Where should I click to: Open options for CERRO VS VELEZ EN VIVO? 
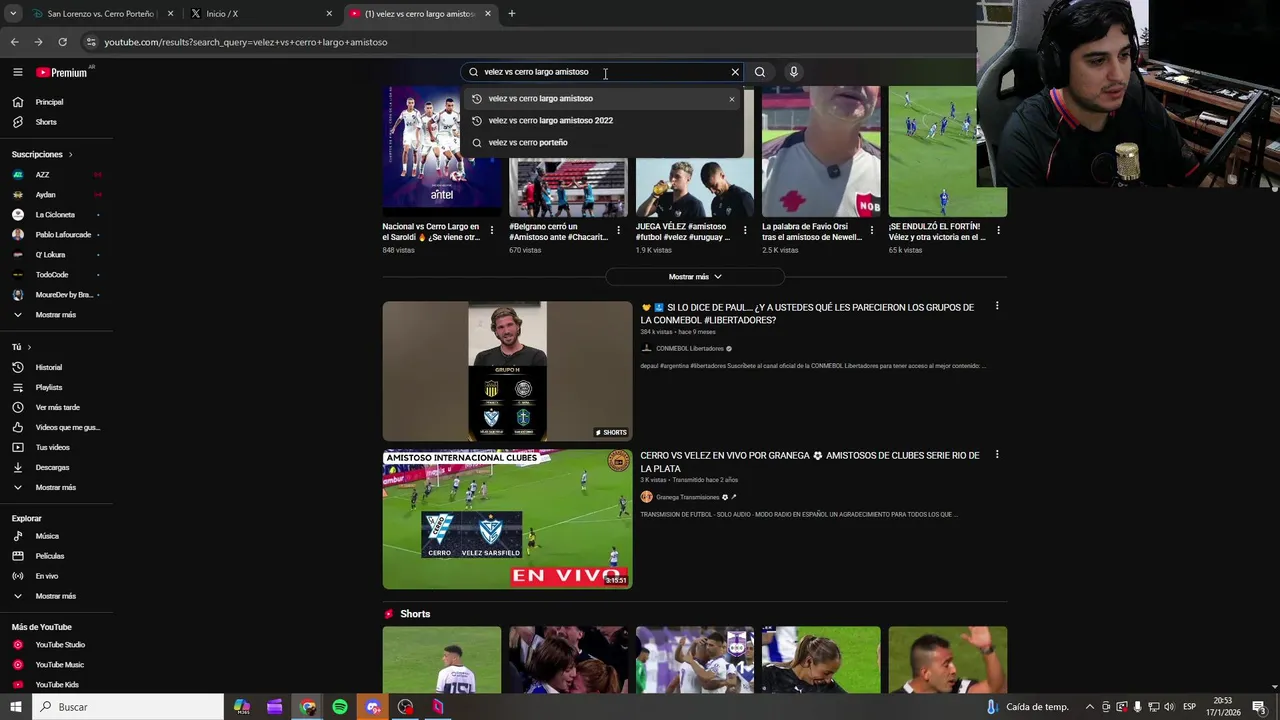(997, 454)
